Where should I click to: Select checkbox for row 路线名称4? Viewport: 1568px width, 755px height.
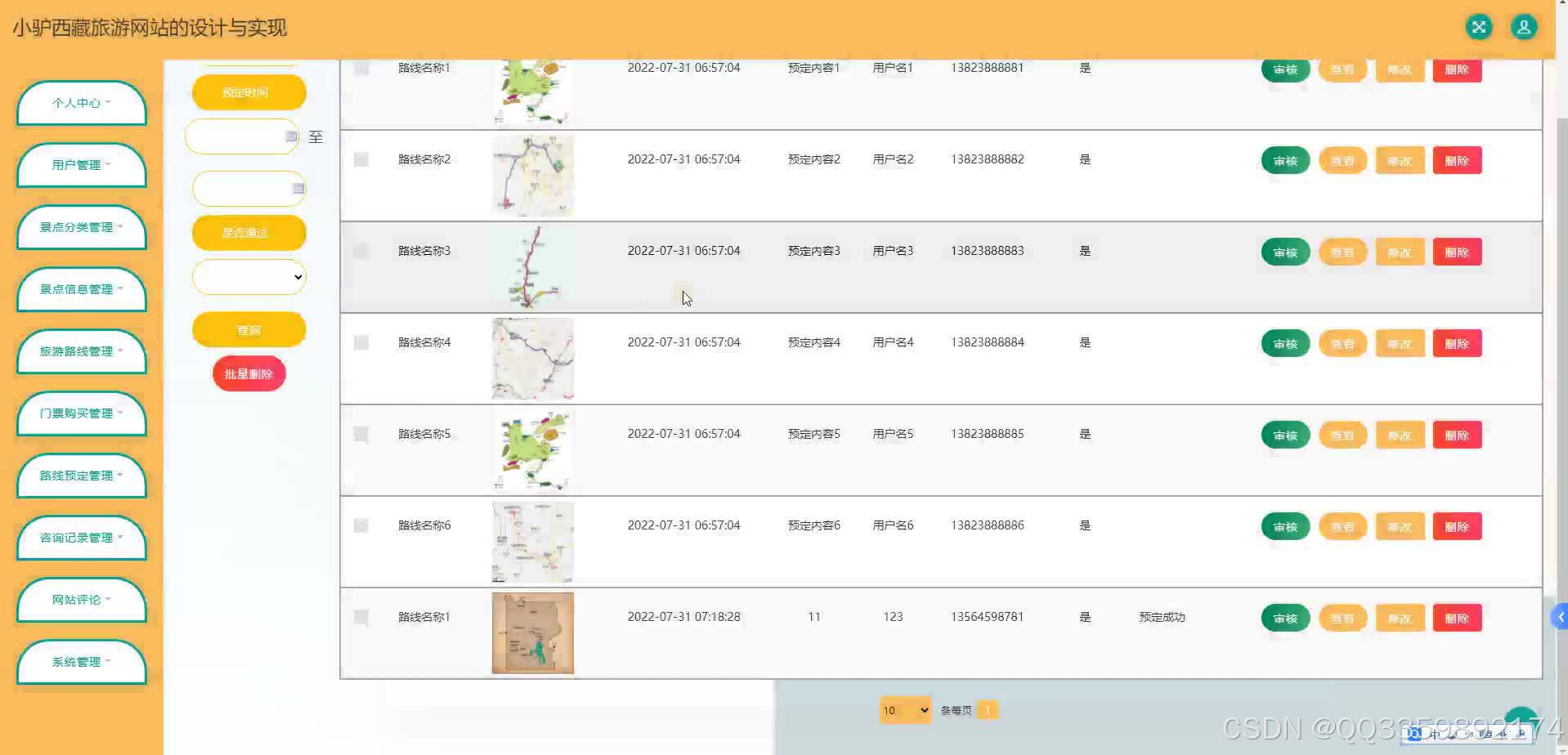pyautogui.click(x=361, y=342)
